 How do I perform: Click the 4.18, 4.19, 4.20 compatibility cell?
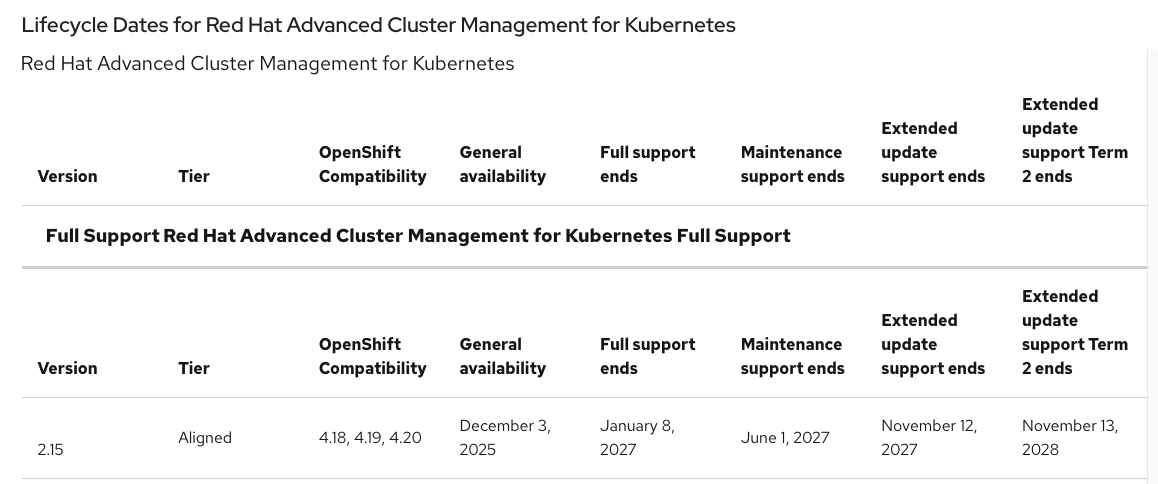[370, 437]
